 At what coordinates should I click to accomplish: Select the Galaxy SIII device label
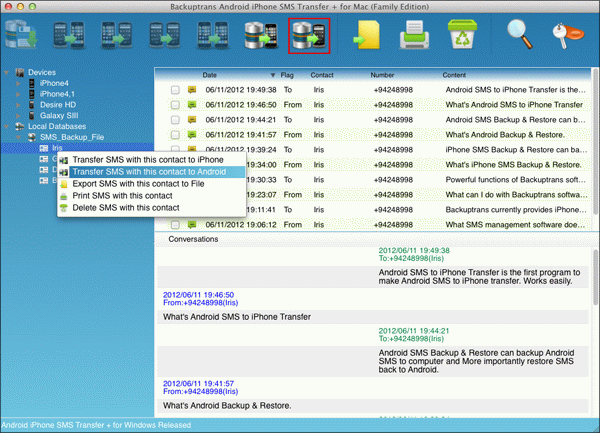pos(59,115)
